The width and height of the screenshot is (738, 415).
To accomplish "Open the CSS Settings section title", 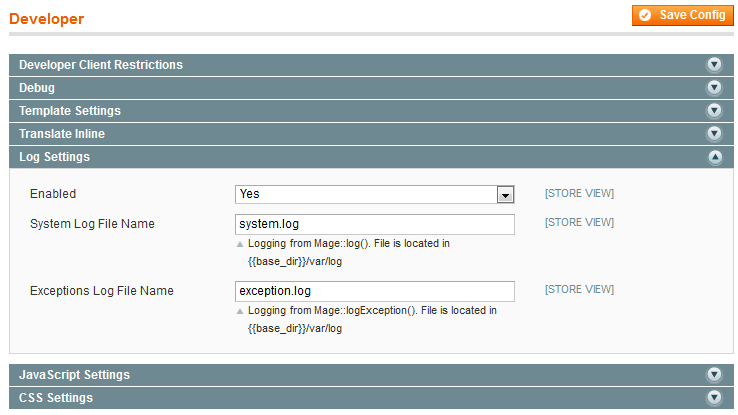I will pyautogui.click(x=56, y=398).
